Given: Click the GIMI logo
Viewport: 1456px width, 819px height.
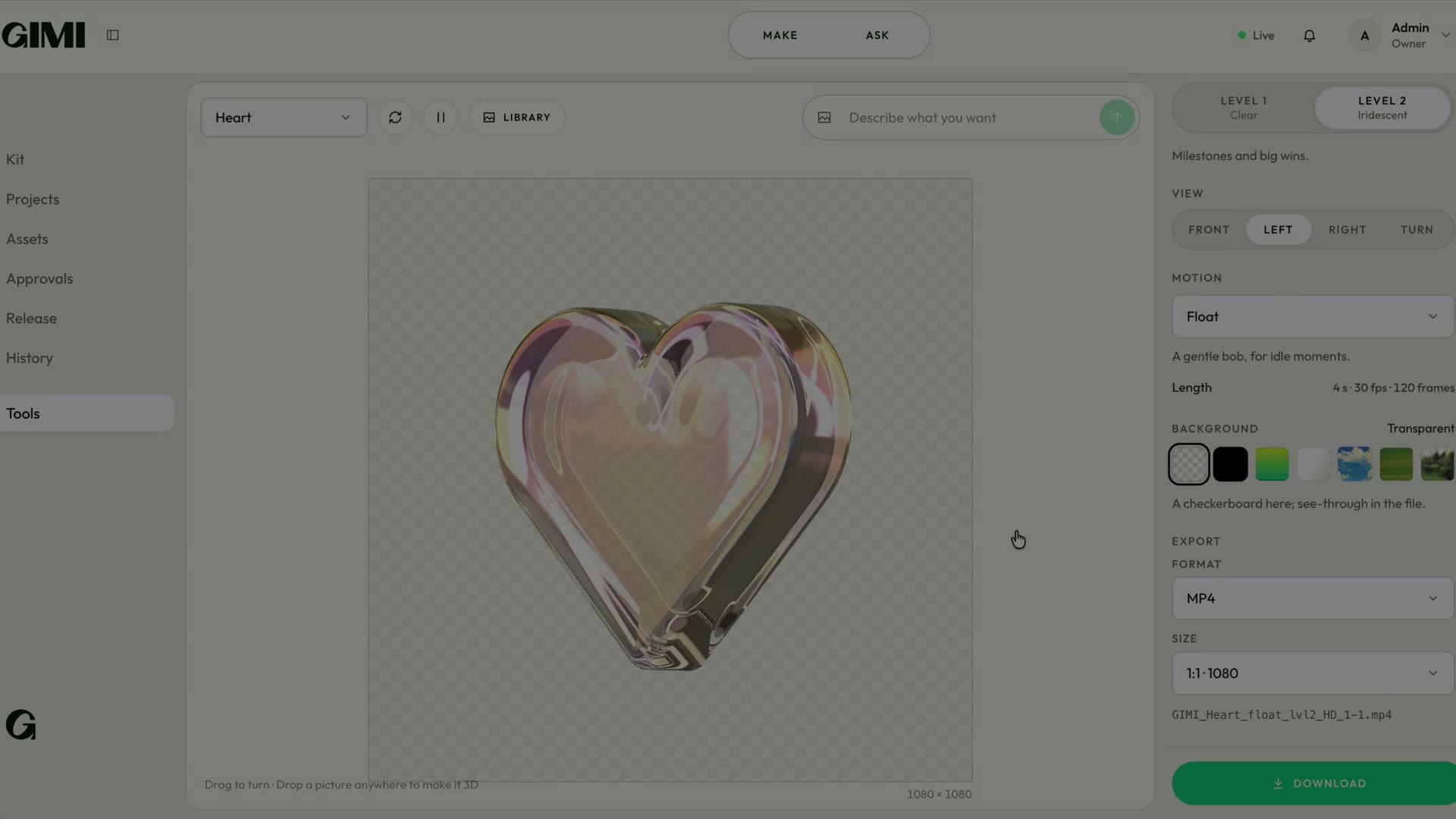Looking at the screenshot, I should click(43, 35).
